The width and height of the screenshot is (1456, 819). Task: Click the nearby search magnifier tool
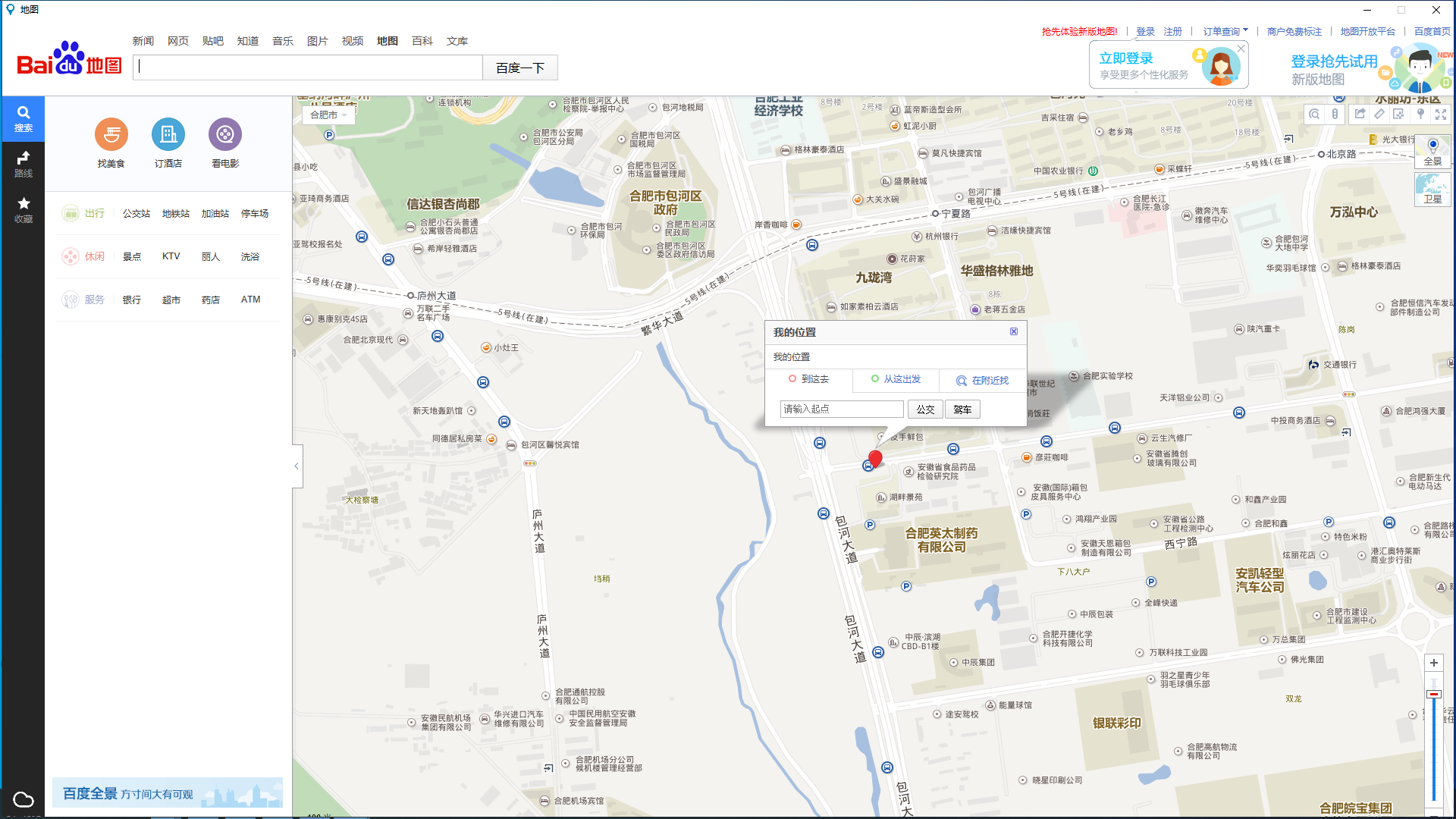point(1314,114)
